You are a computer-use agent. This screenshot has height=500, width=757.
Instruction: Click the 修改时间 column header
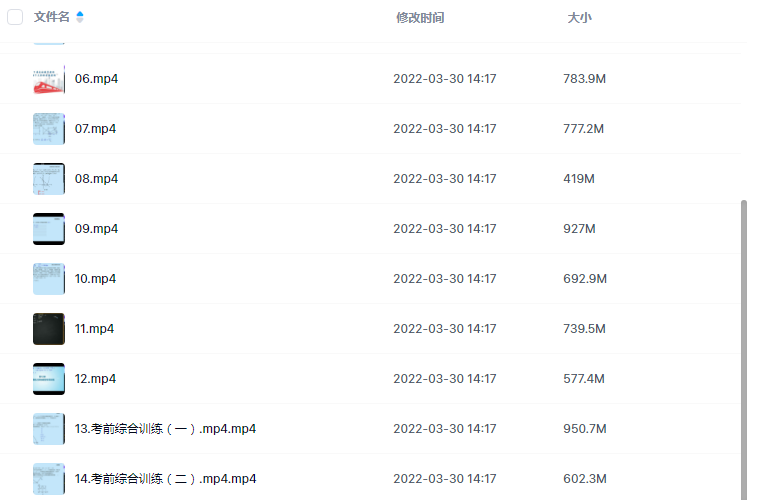tap(420, 18)
